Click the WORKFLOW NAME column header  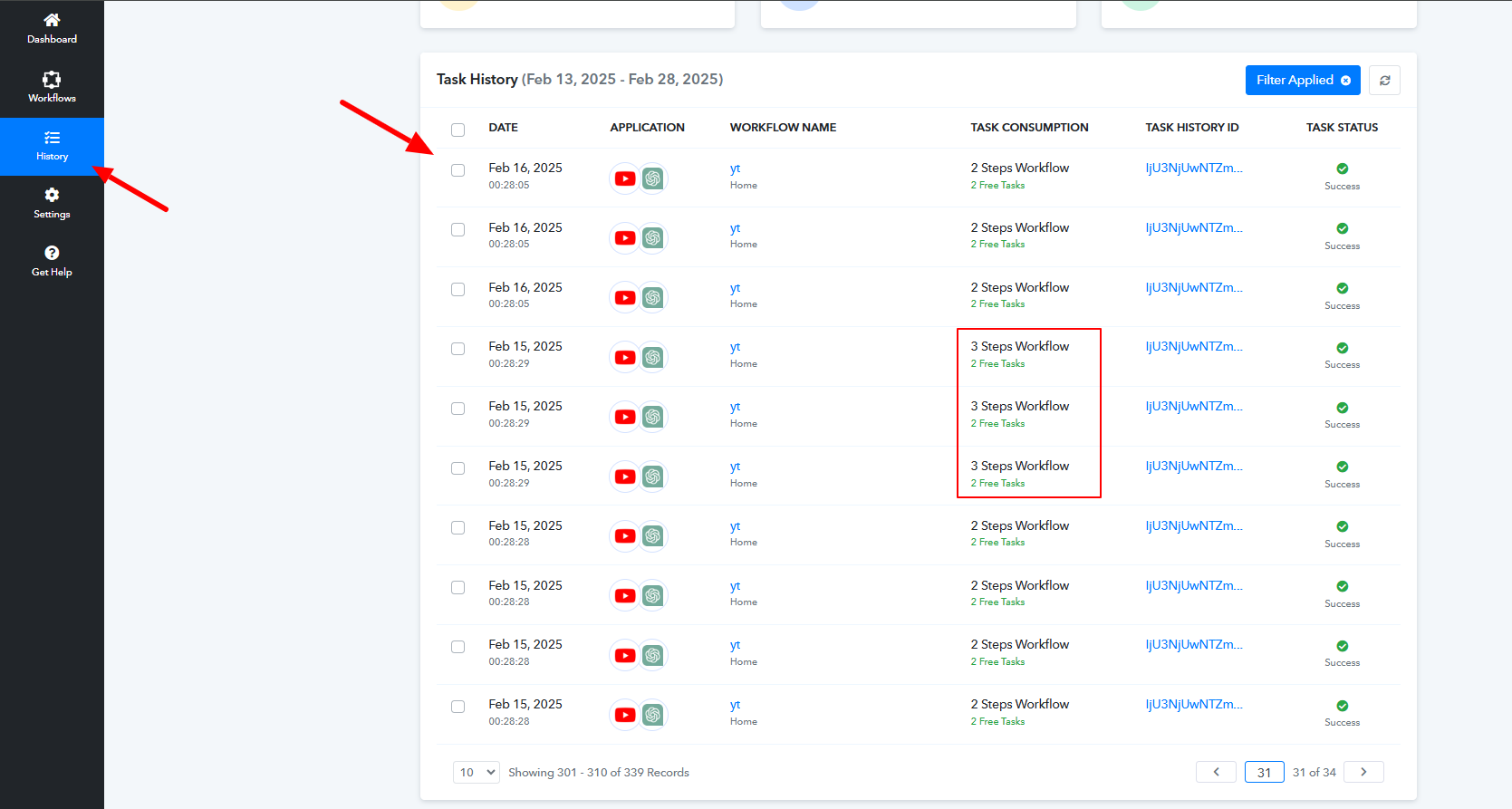[x=784, y=128]
